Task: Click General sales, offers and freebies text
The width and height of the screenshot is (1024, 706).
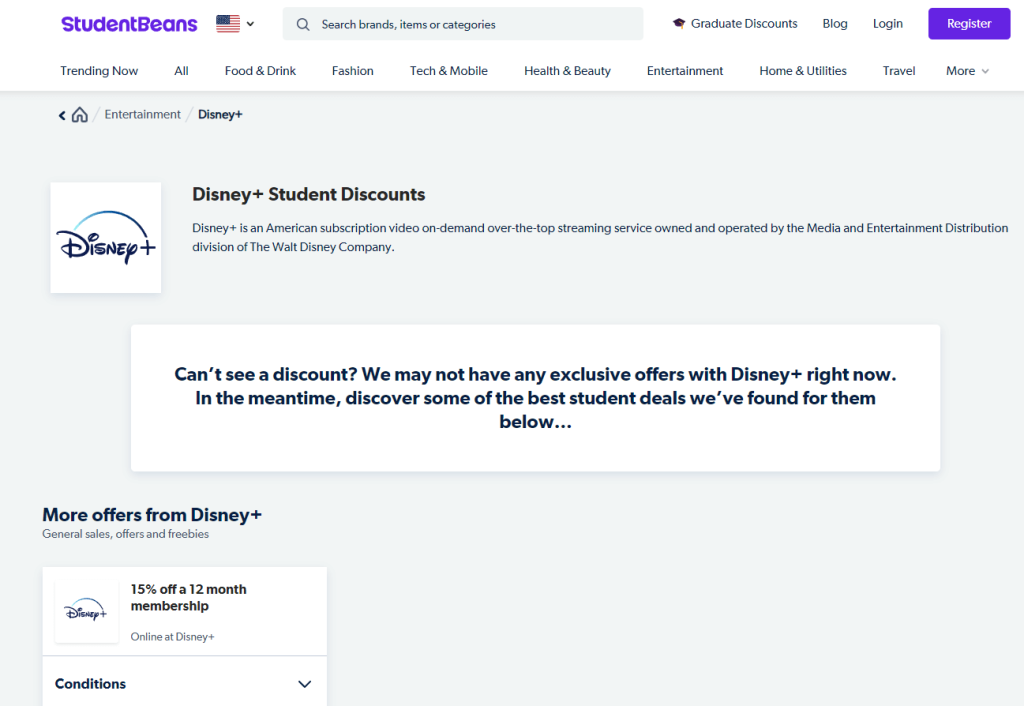Action: (125, 534)
